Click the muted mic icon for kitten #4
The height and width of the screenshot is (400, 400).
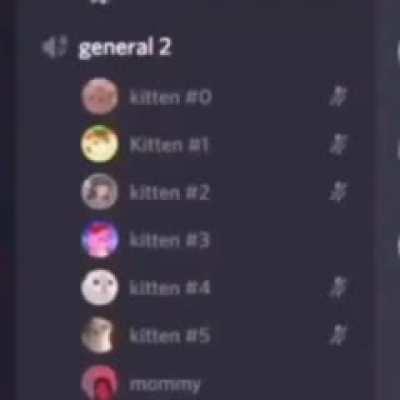338,287
